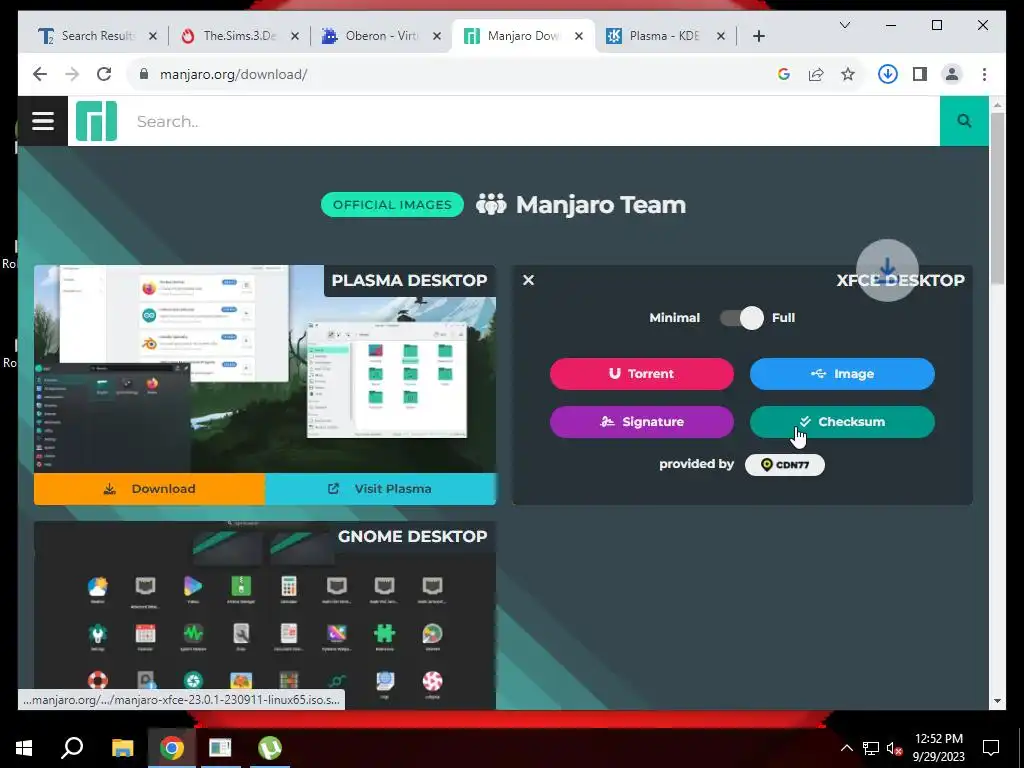
Task: Show hidden system tray icons
Action: [x=846, y=748]
